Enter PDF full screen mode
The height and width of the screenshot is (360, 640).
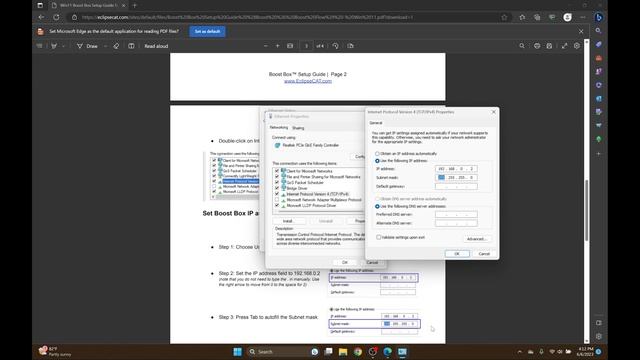[x=564, y=46]
